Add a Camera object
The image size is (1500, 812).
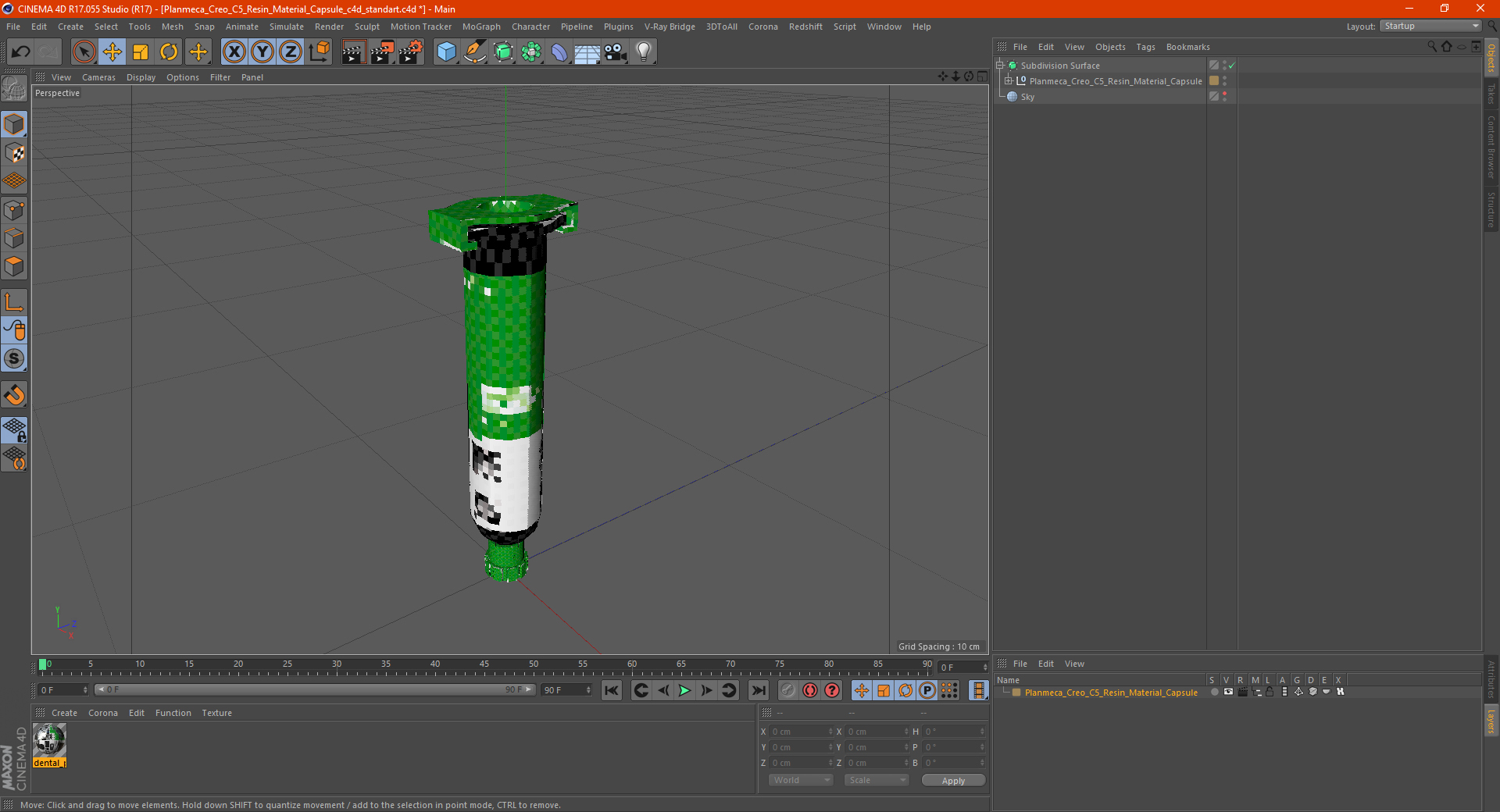616,52
